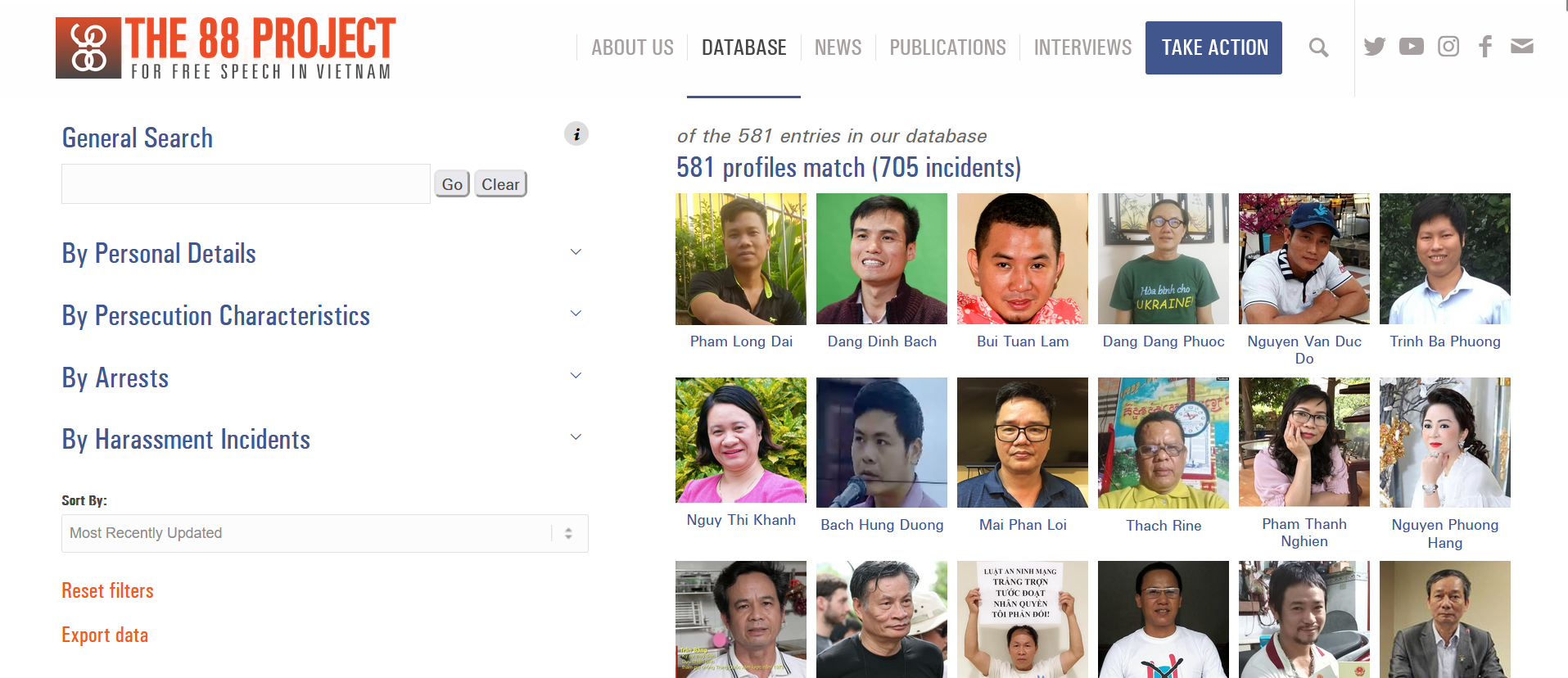Open the Instagram profile icon

coord(1448,47)
